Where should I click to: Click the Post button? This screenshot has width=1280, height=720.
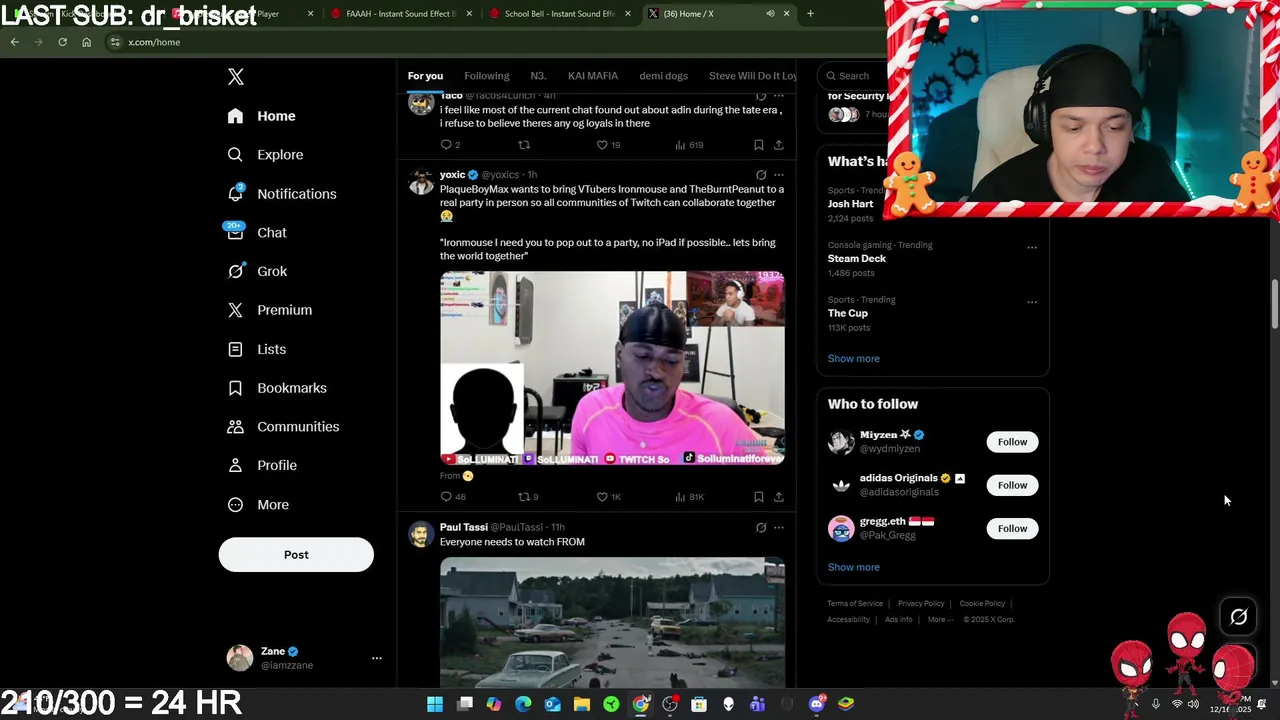click(296, 555)
